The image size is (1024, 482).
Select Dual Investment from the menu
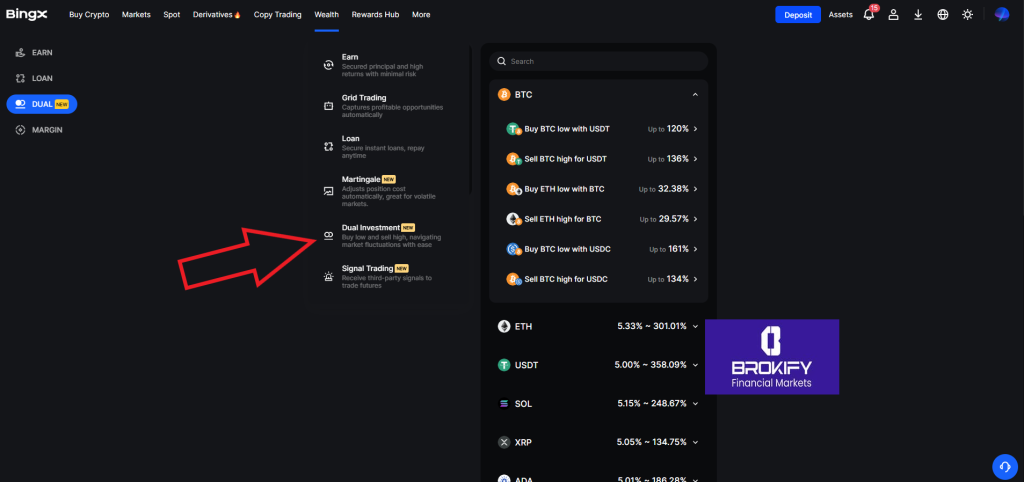370,228
